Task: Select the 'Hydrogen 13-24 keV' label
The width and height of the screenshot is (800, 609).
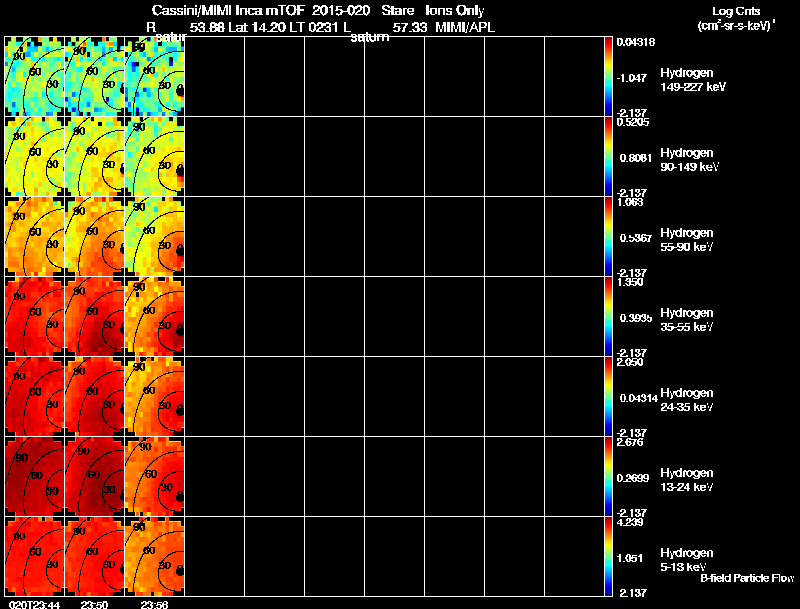Action: point(687,480)
